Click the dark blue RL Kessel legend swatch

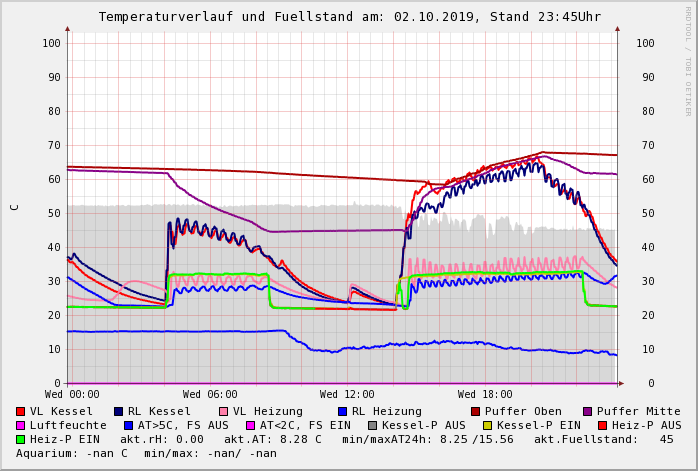coord(119,412)
